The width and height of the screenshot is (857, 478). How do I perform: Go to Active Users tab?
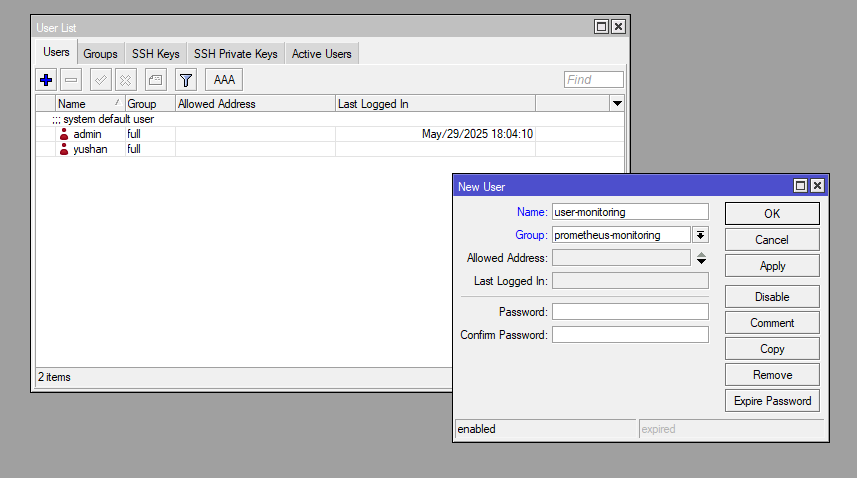[321, 54]
